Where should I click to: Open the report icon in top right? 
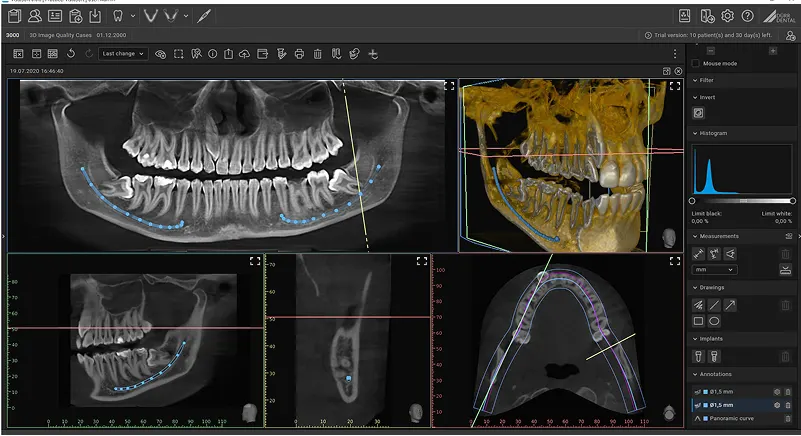[685, 16]
